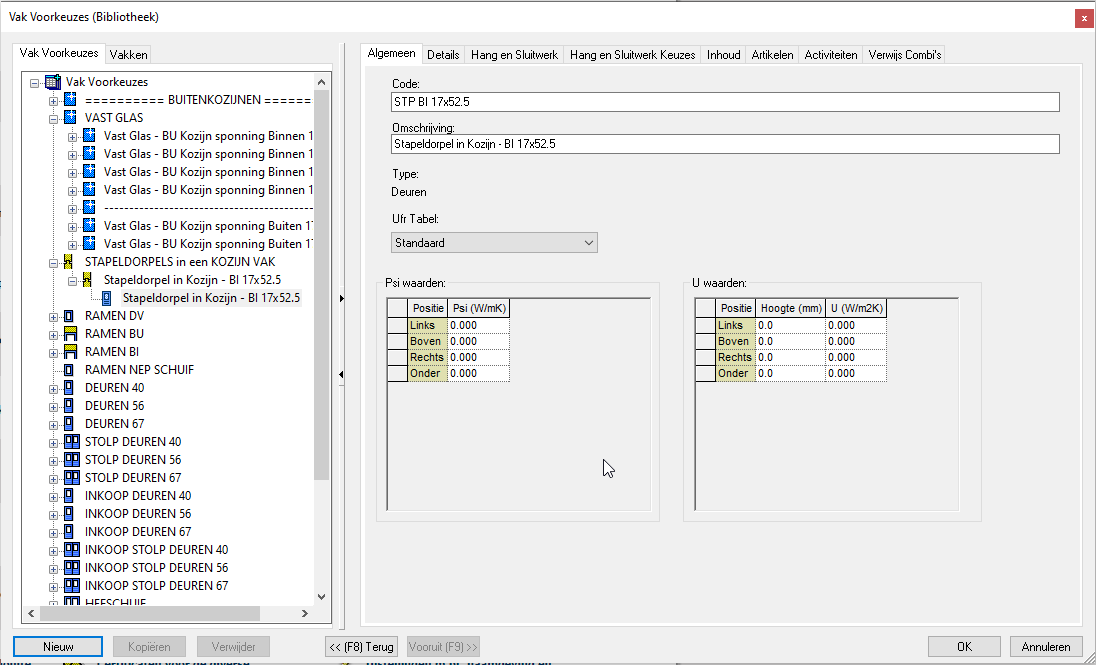Click the Vak Voorkeuzes root table icon
Screen dimensions: 1096x665
click(53, 82)
